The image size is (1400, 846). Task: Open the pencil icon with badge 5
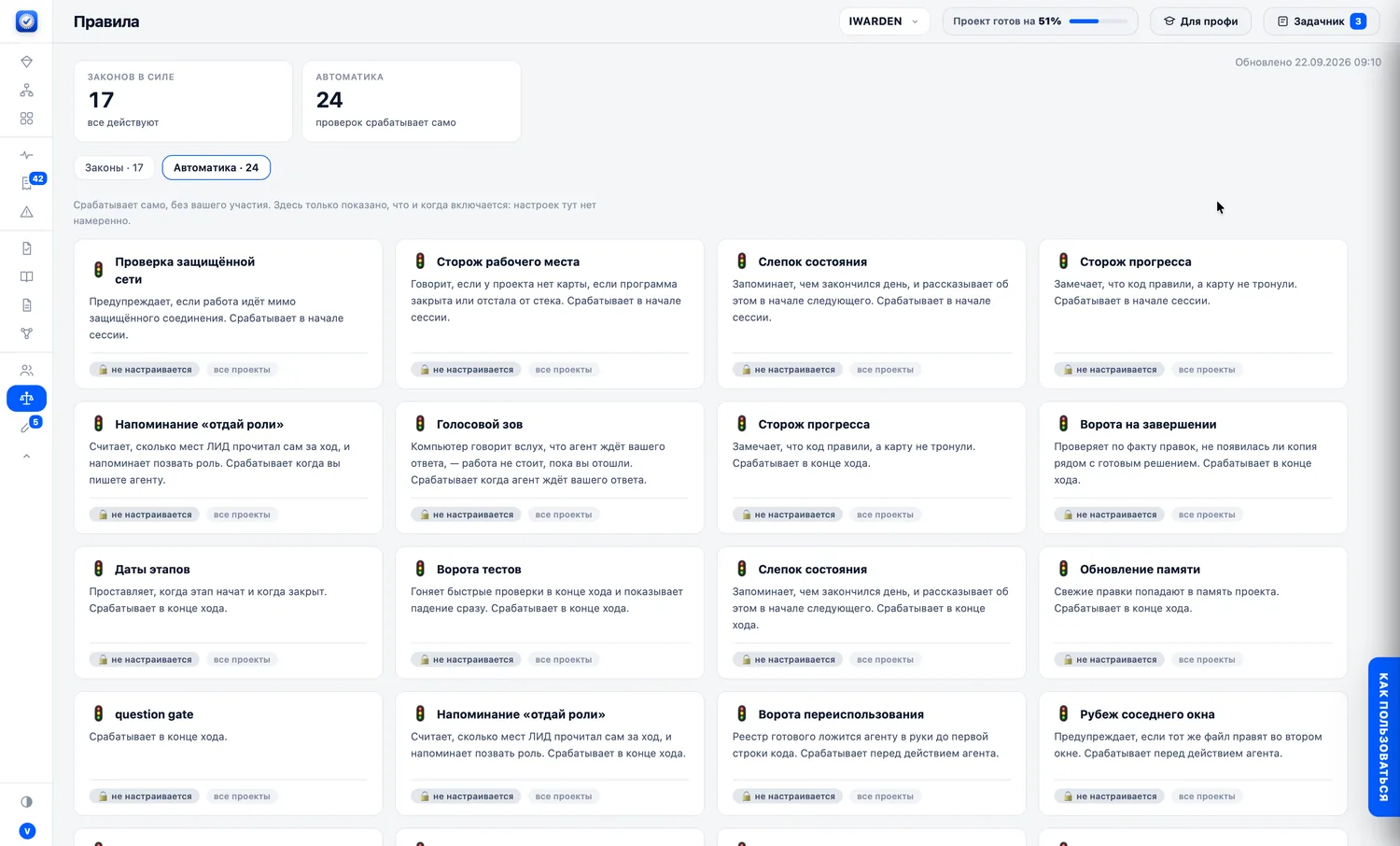click(26, 427)
